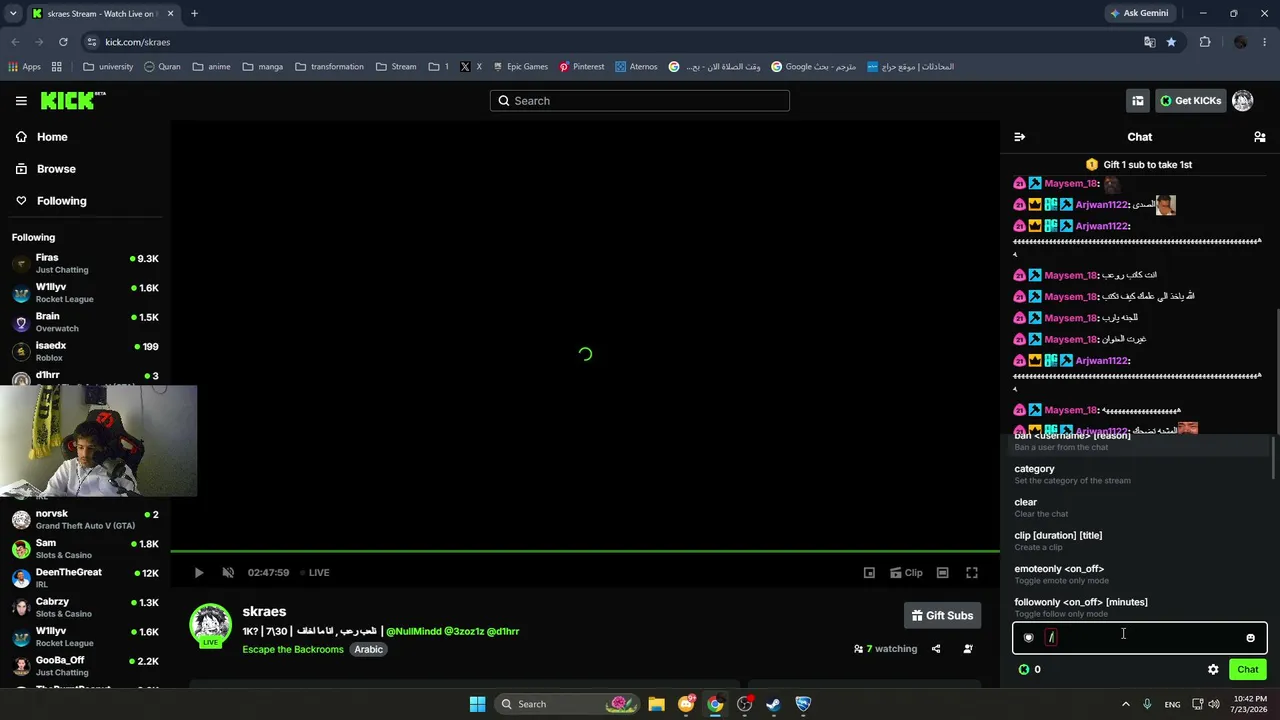This screenshot has width=1280, height=720.
Task: Click the Gift Subs button
Action: 942,616
